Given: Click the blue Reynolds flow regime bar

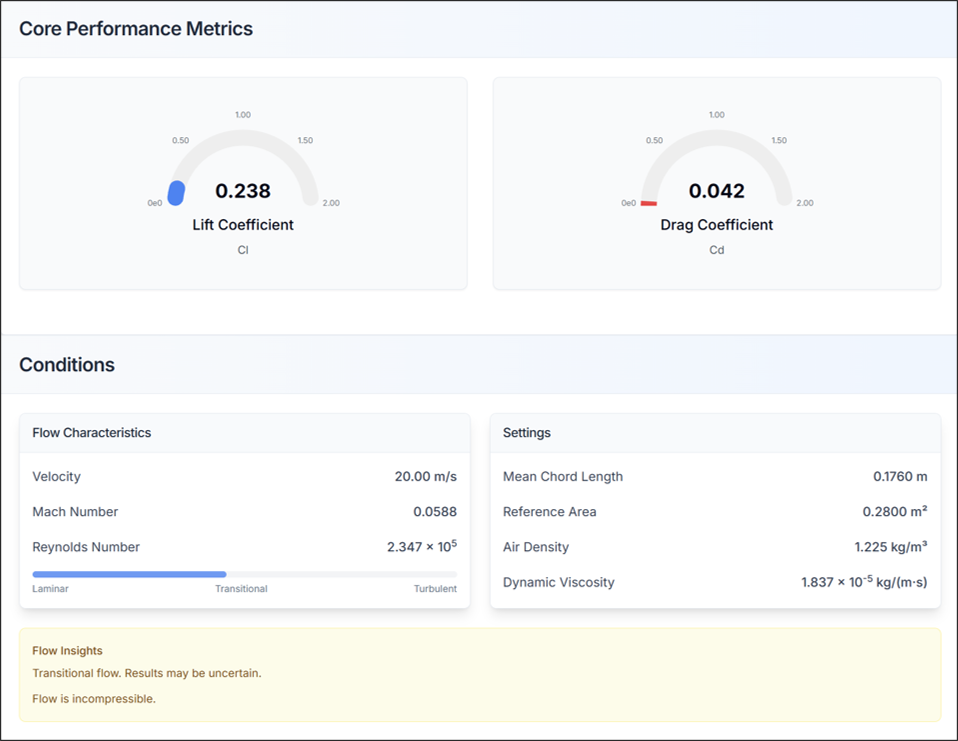Looking at the screenshot, I should (x=129, y=574).
